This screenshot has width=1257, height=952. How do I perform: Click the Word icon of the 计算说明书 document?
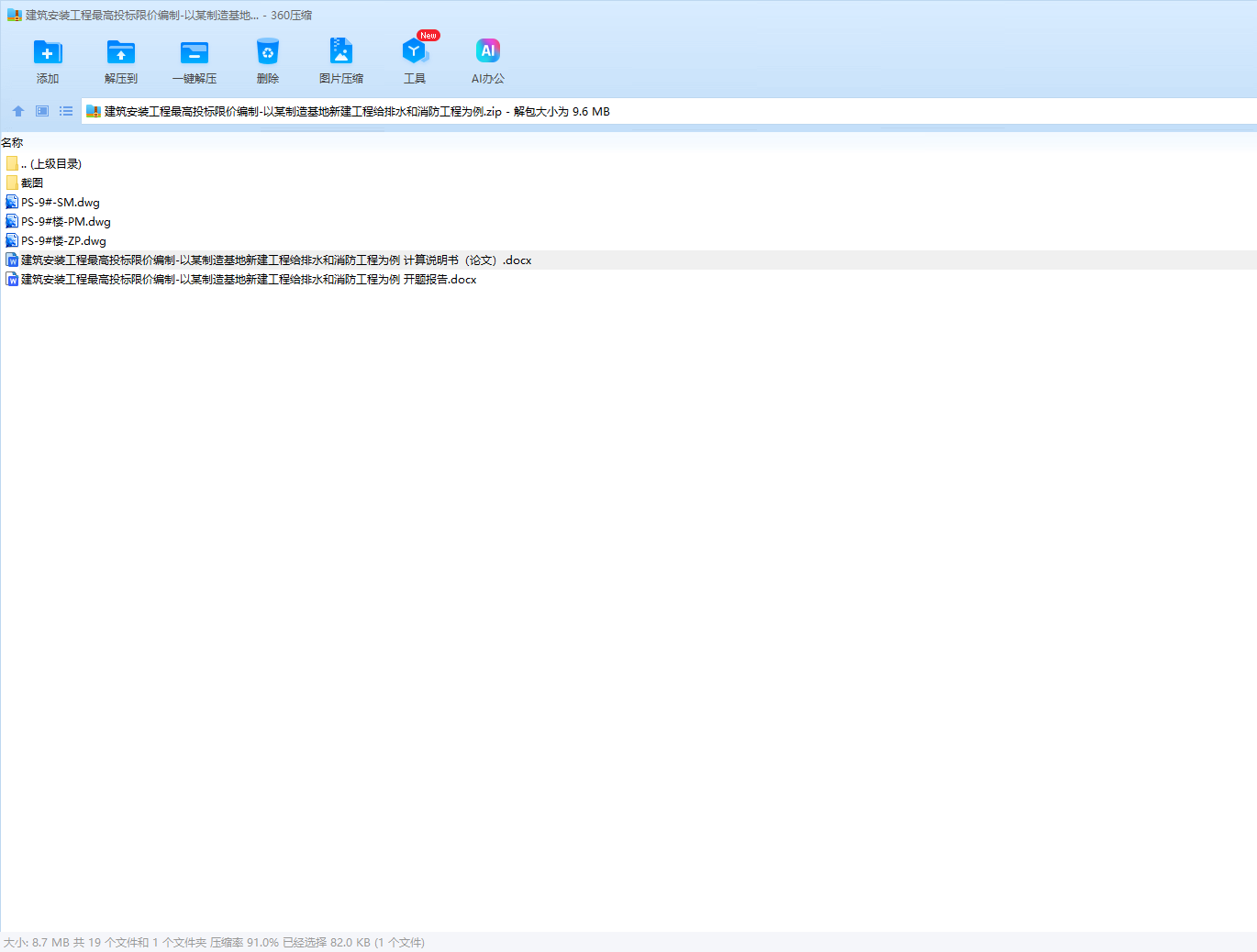[12, 260]
